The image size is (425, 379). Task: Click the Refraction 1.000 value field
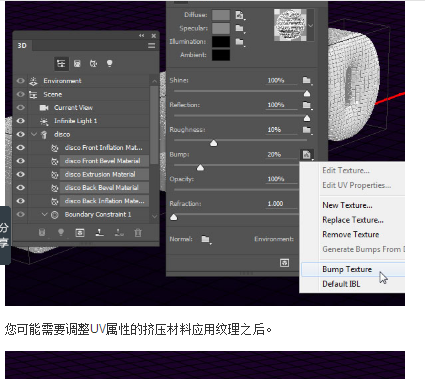coord(281,204)
